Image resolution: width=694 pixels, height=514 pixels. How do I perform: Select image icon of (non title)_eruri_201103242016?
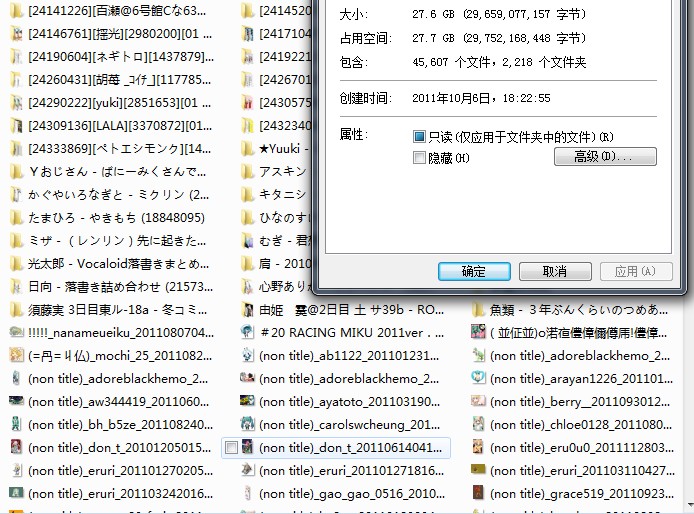16,492
